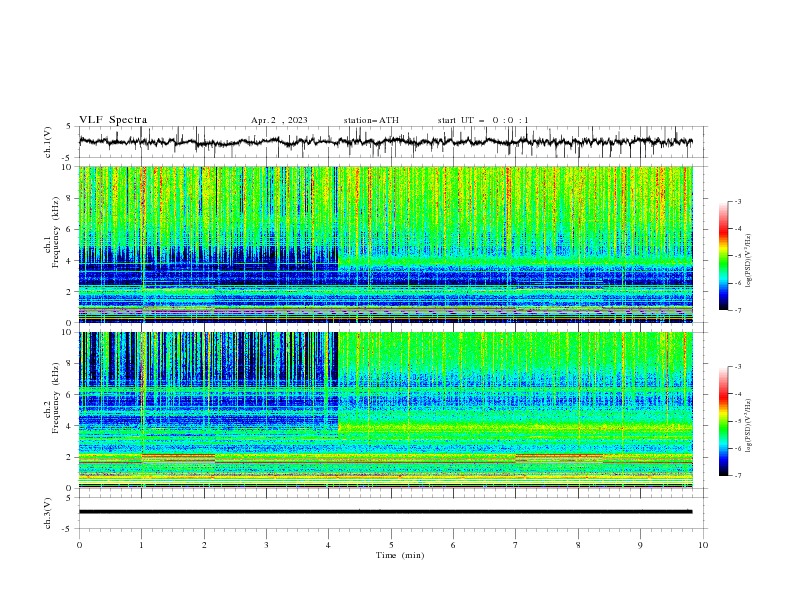Click the time axis tick label "6"
The image size is (792, 612).
(x=453, y=545)
